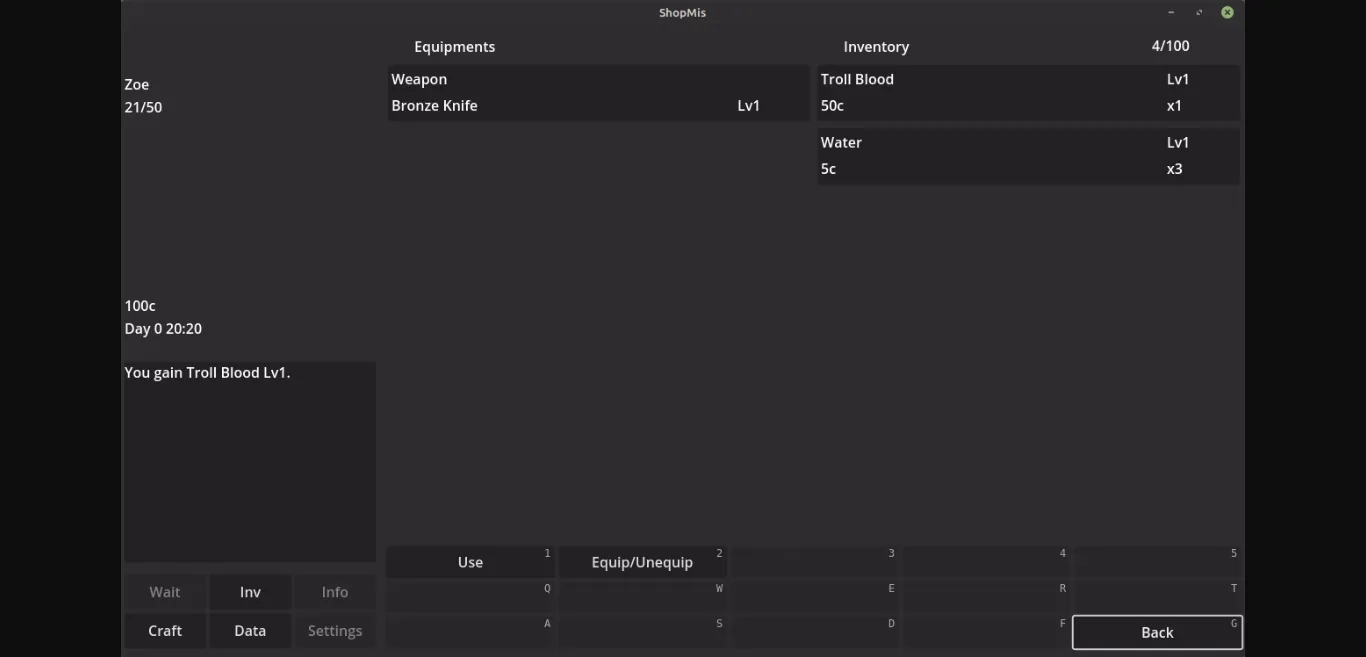This screenshot has width=1366, height=657.
Task: Open the Craft menu
Action: point(165,631)
